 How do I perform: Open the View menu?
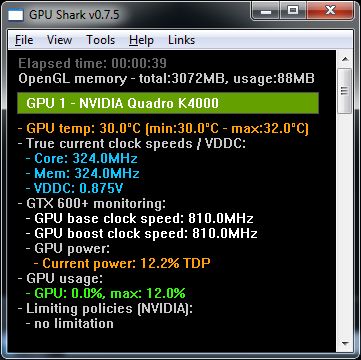click(x=59, y=40)
